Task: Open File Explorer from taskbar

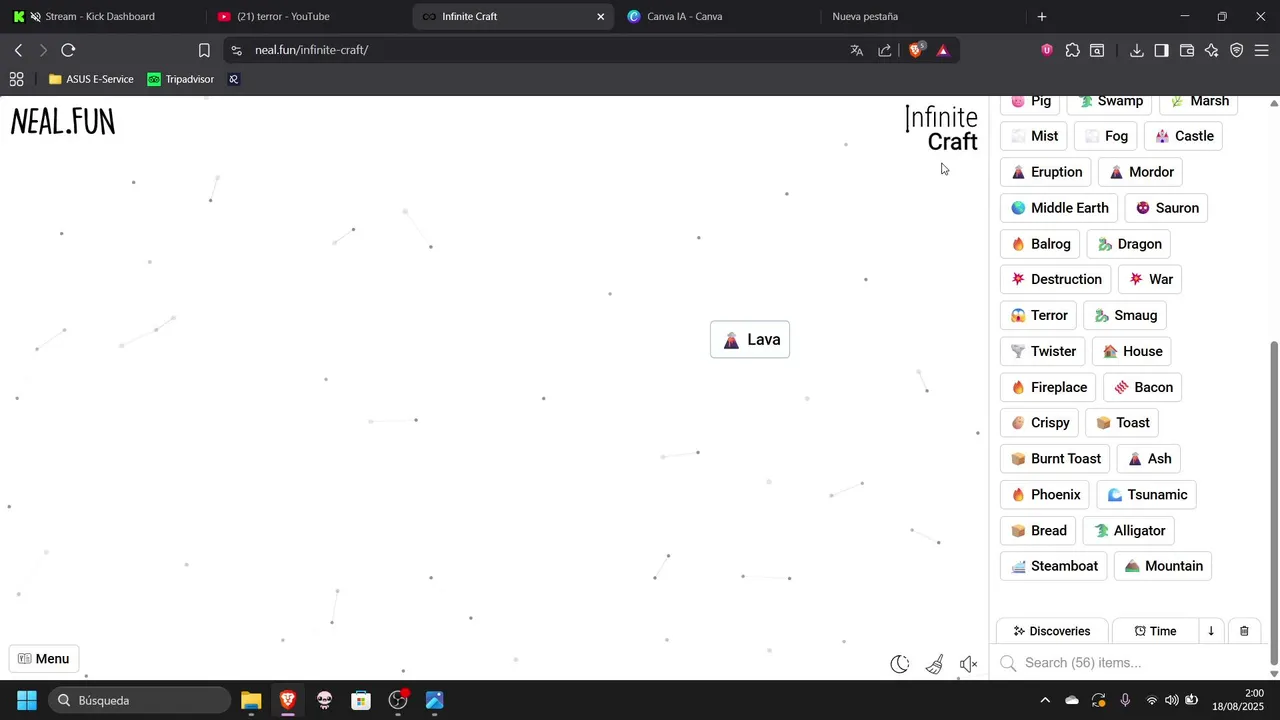Action: (x=251, y=700)
